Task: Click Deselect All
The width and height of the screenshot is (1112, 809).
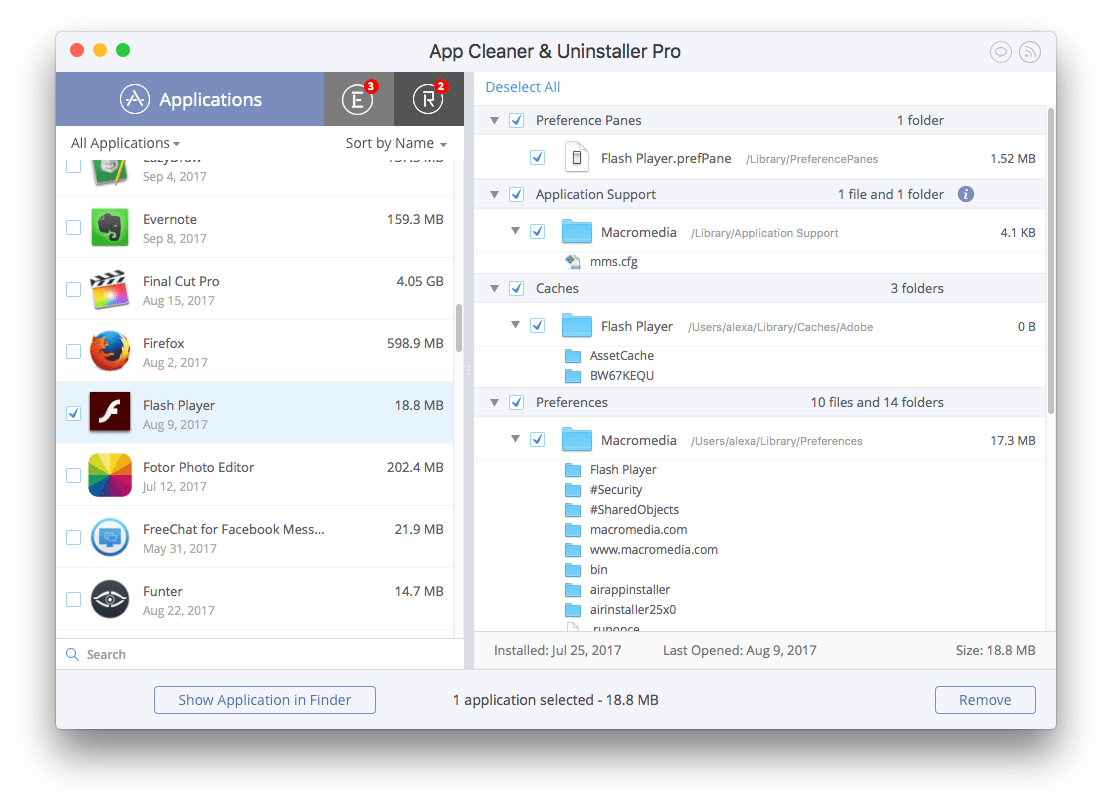Action: [x=522, y=87]
